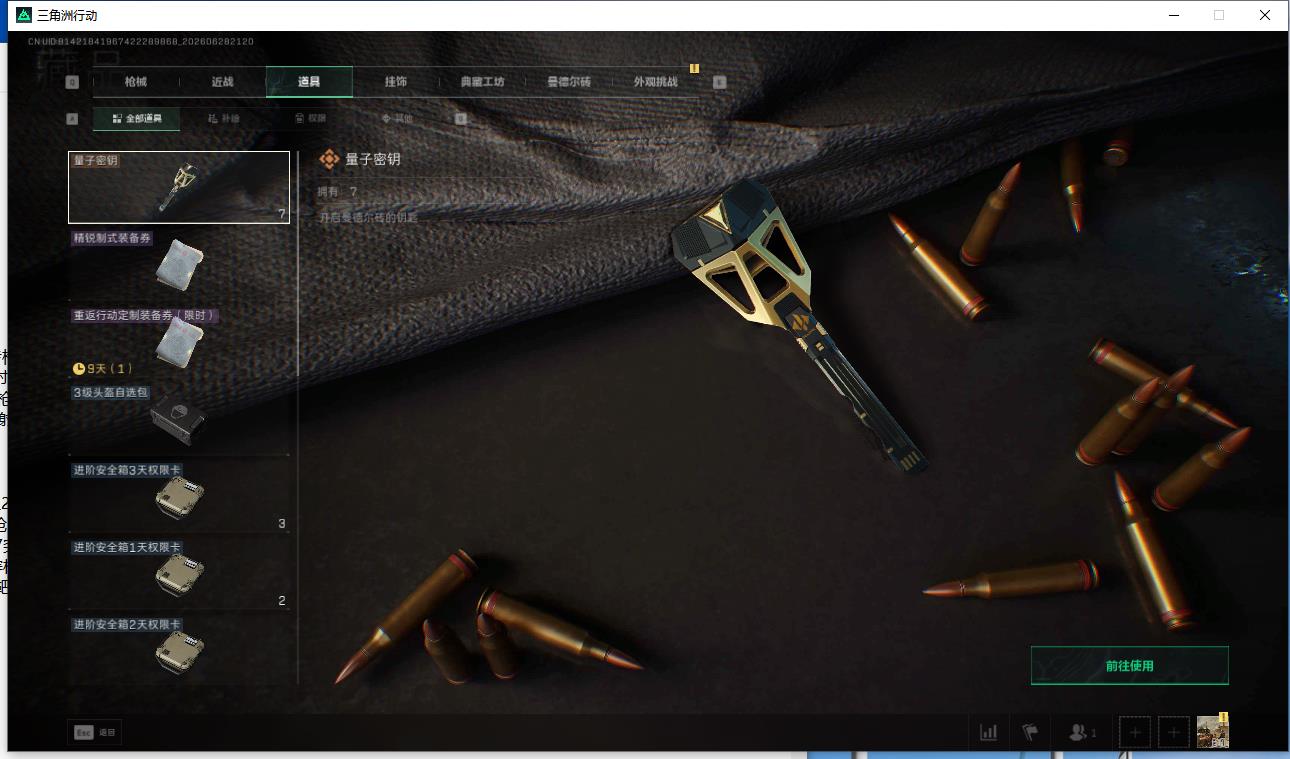Click the CN UID string at top
Viewport: 1290px width, 759px height.
coord(140,42)
